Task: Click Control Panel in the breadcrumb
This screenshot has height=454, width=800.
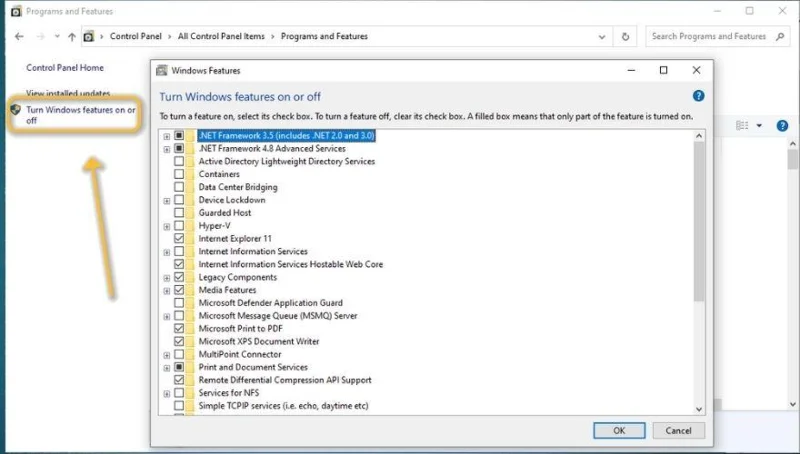Action: pos(136,36)
